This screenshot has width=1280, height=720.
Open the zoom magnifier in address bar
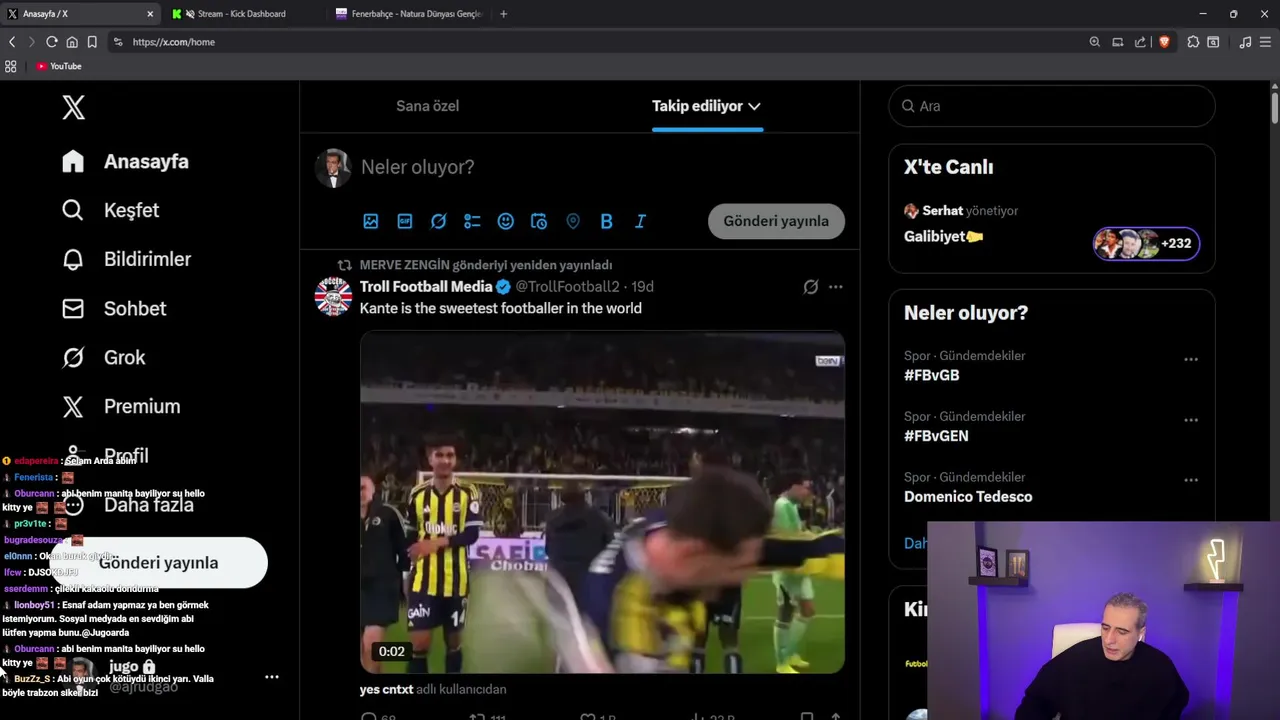[x=1095, y=42]
